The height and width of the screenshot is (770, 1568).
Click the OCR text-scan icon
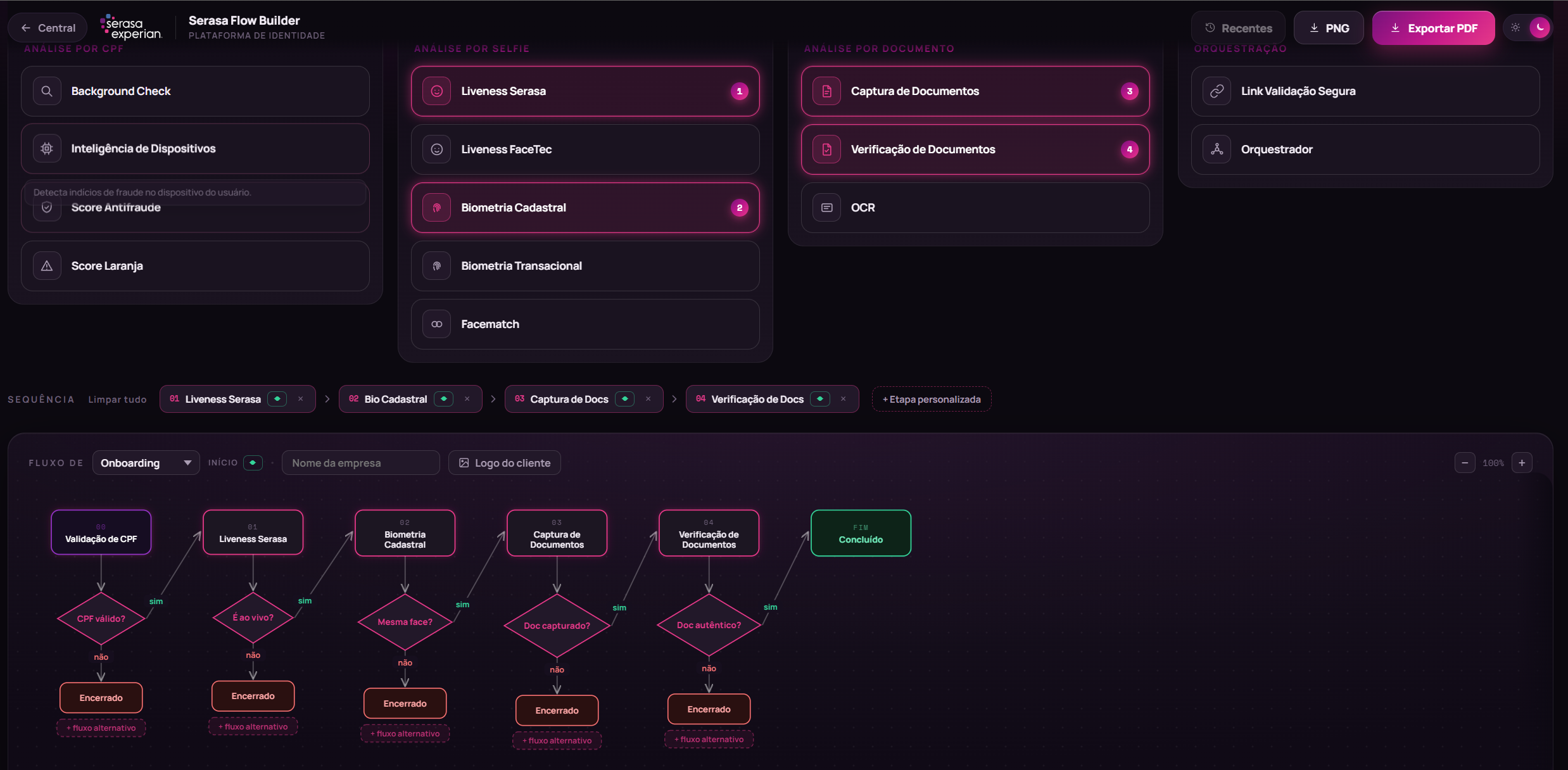[827, 208]
